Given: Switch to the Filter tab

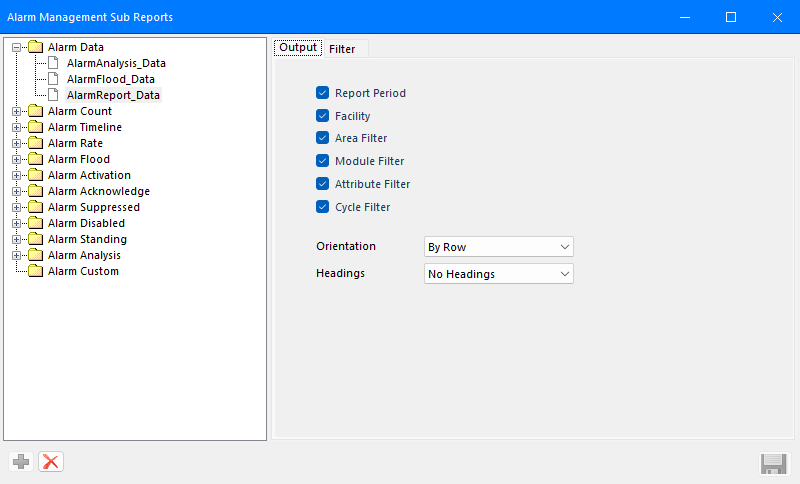Looking at the screenshot, I should (x=342, y=49).
